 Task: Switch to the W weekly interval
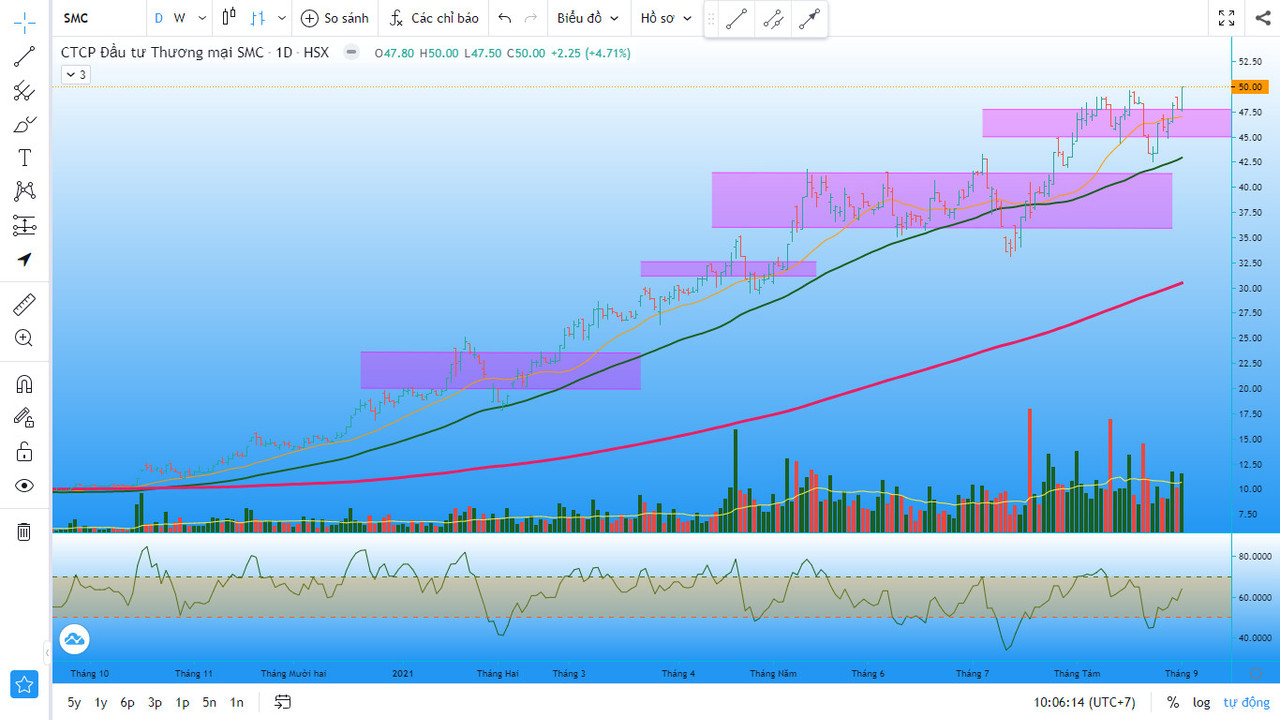pos(179,18)
